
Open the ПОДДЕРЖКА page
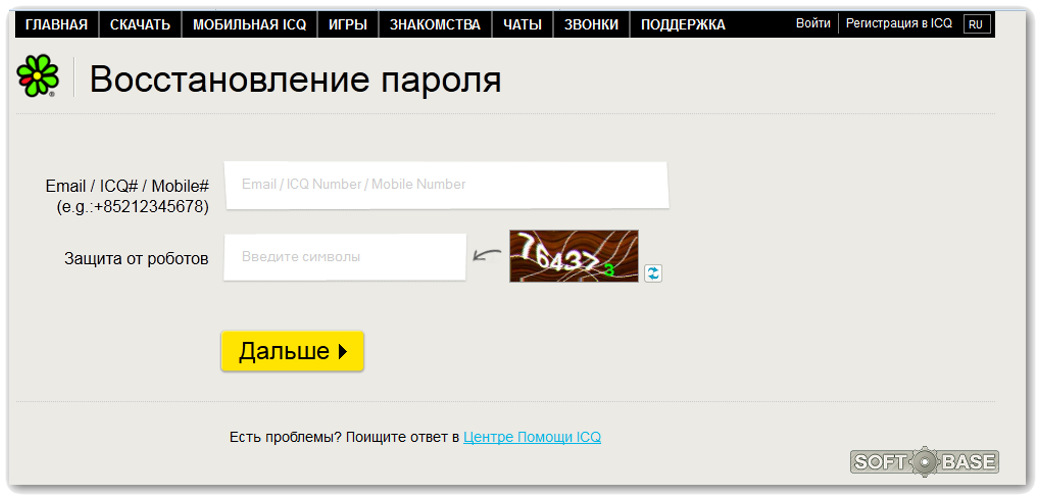coord(683,25)
